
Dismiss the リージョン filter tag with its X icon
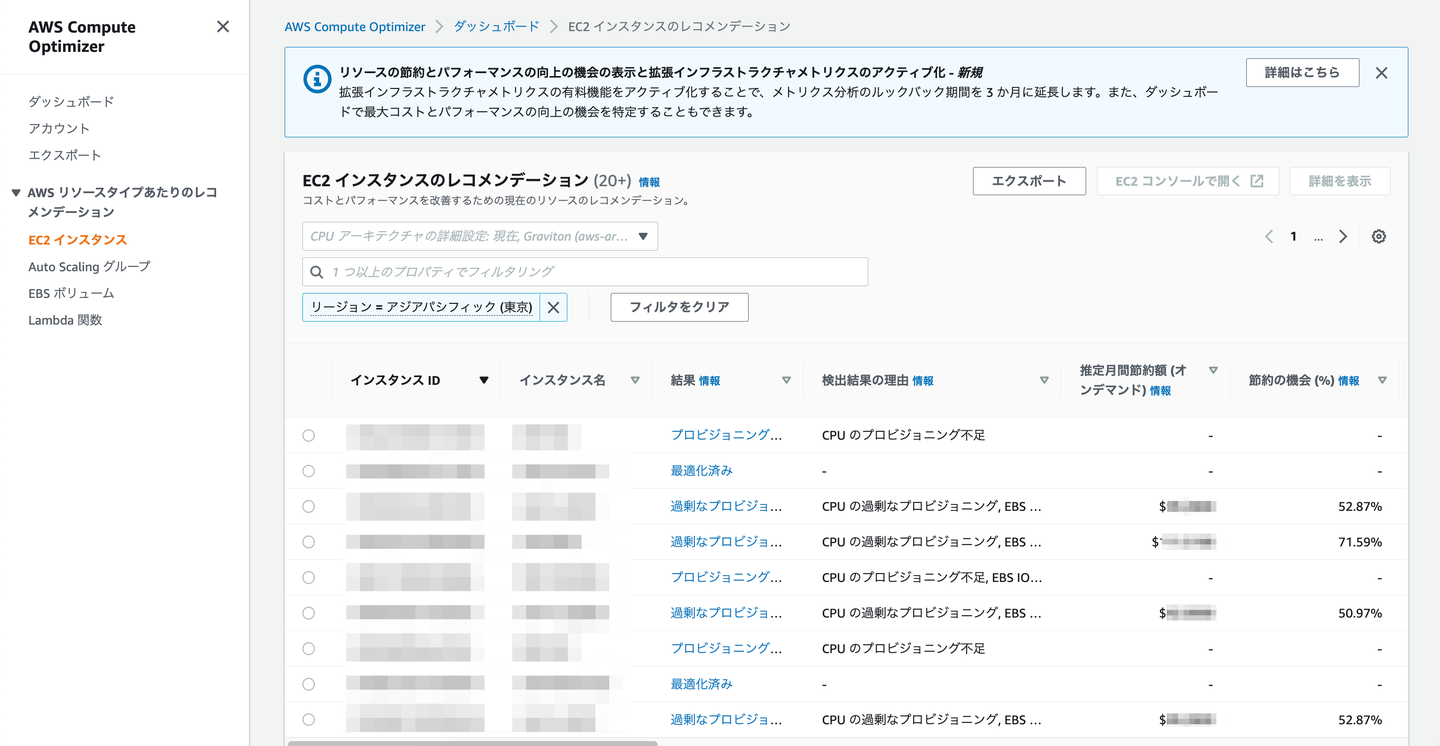pyautogui.click(x=553, y=307)
